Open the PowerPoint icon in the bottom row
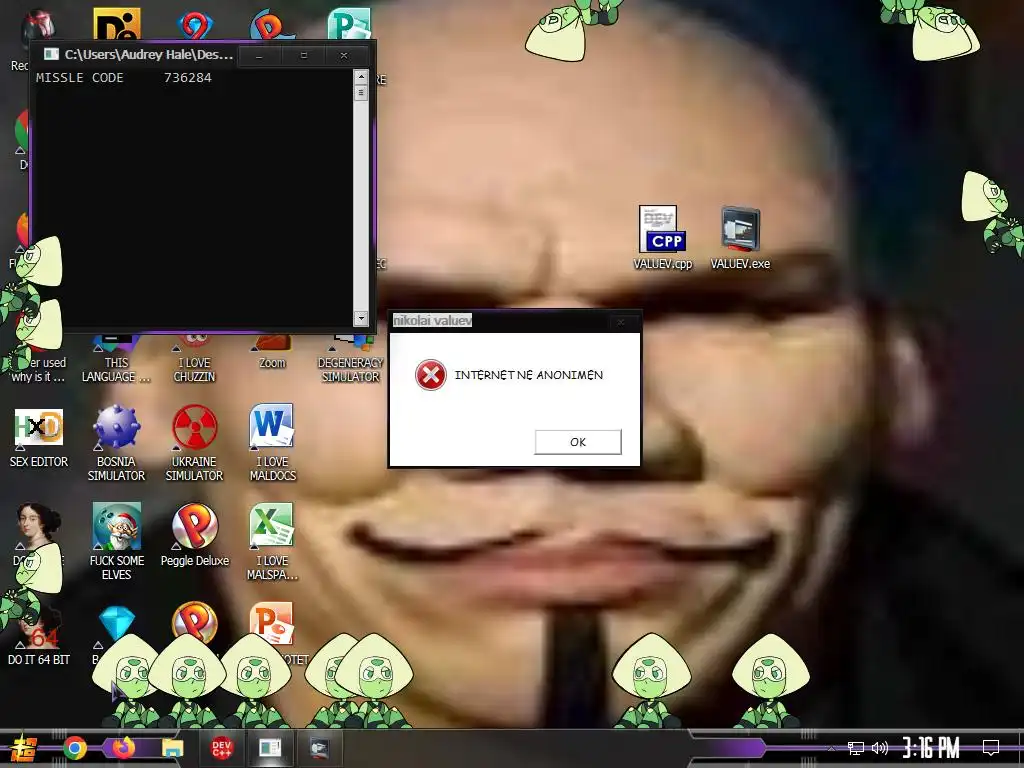Viewport: 1024px width, 768px height. coord(272,622)
